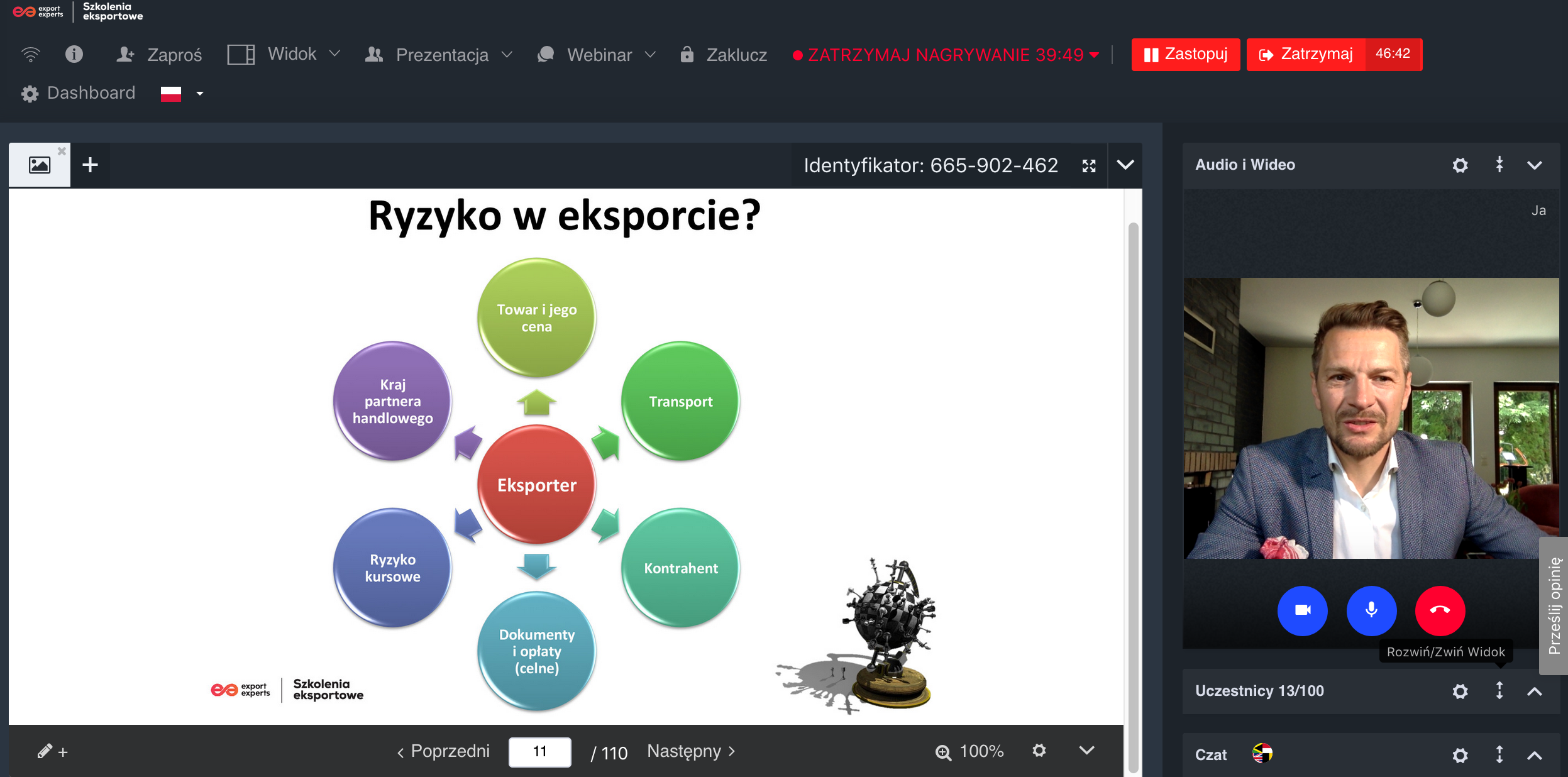Image resolution: width=1568 pixels, height=777 pixels.
Task: Open the Uczestnicy panel settings gear
Action: pyautogui.click(x=1460, y=692)
